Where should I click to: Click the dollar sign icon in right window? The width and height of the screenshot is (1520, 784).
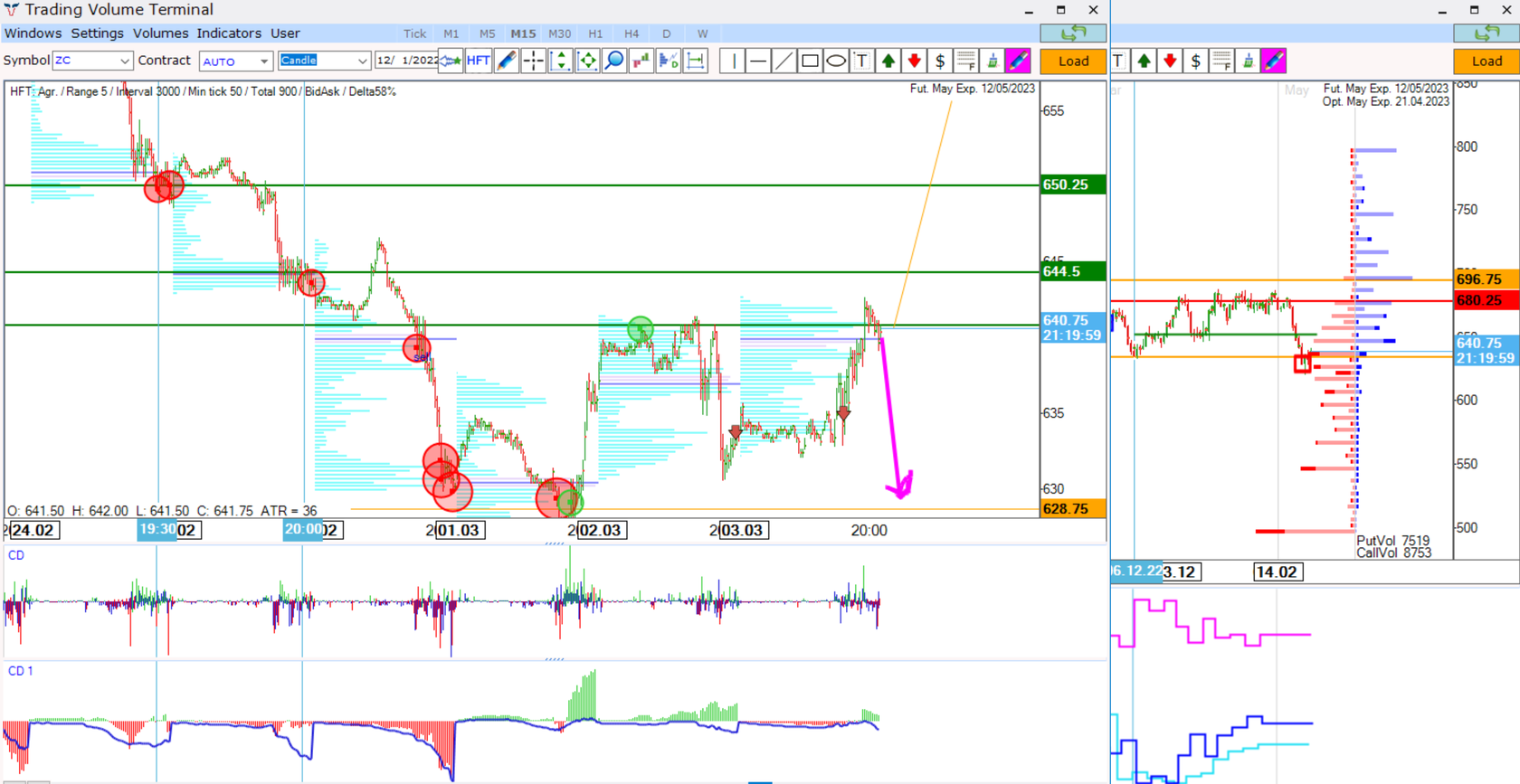coord(1196,61)
